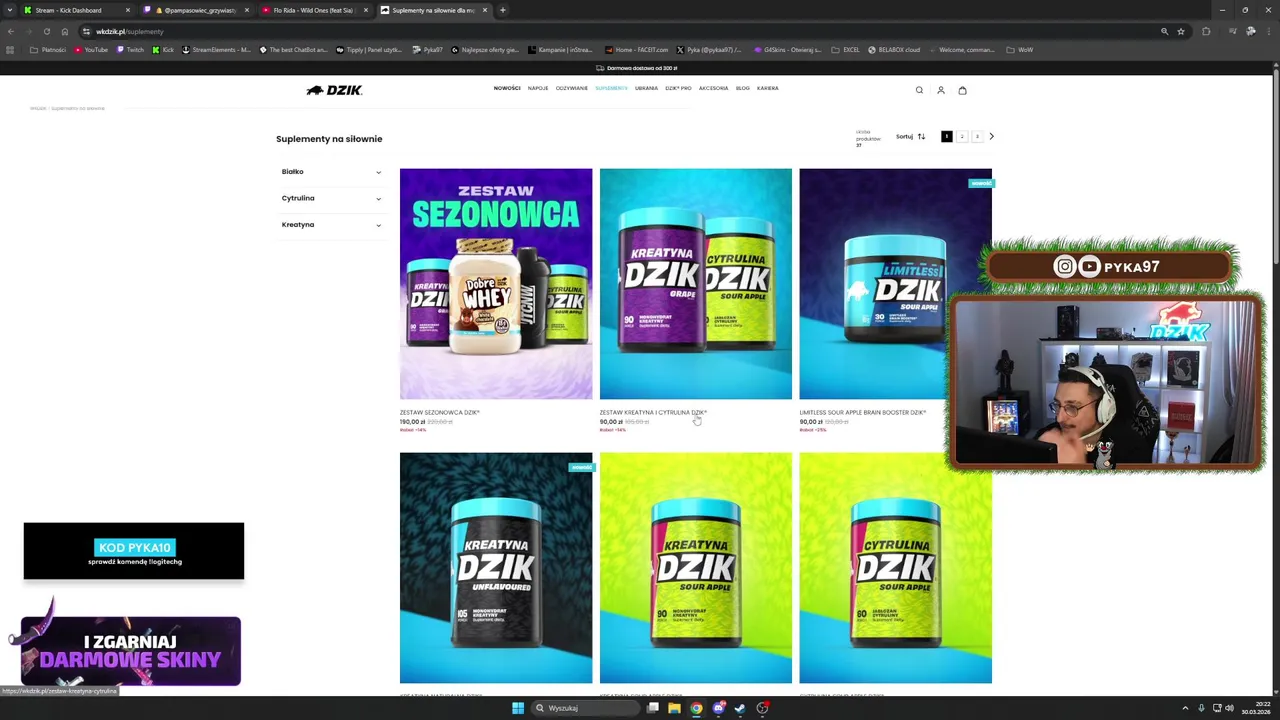Viewport: 1280px width, 720px height.
Task: Open a new browser tab with the plus
Action: pos(502,10)
